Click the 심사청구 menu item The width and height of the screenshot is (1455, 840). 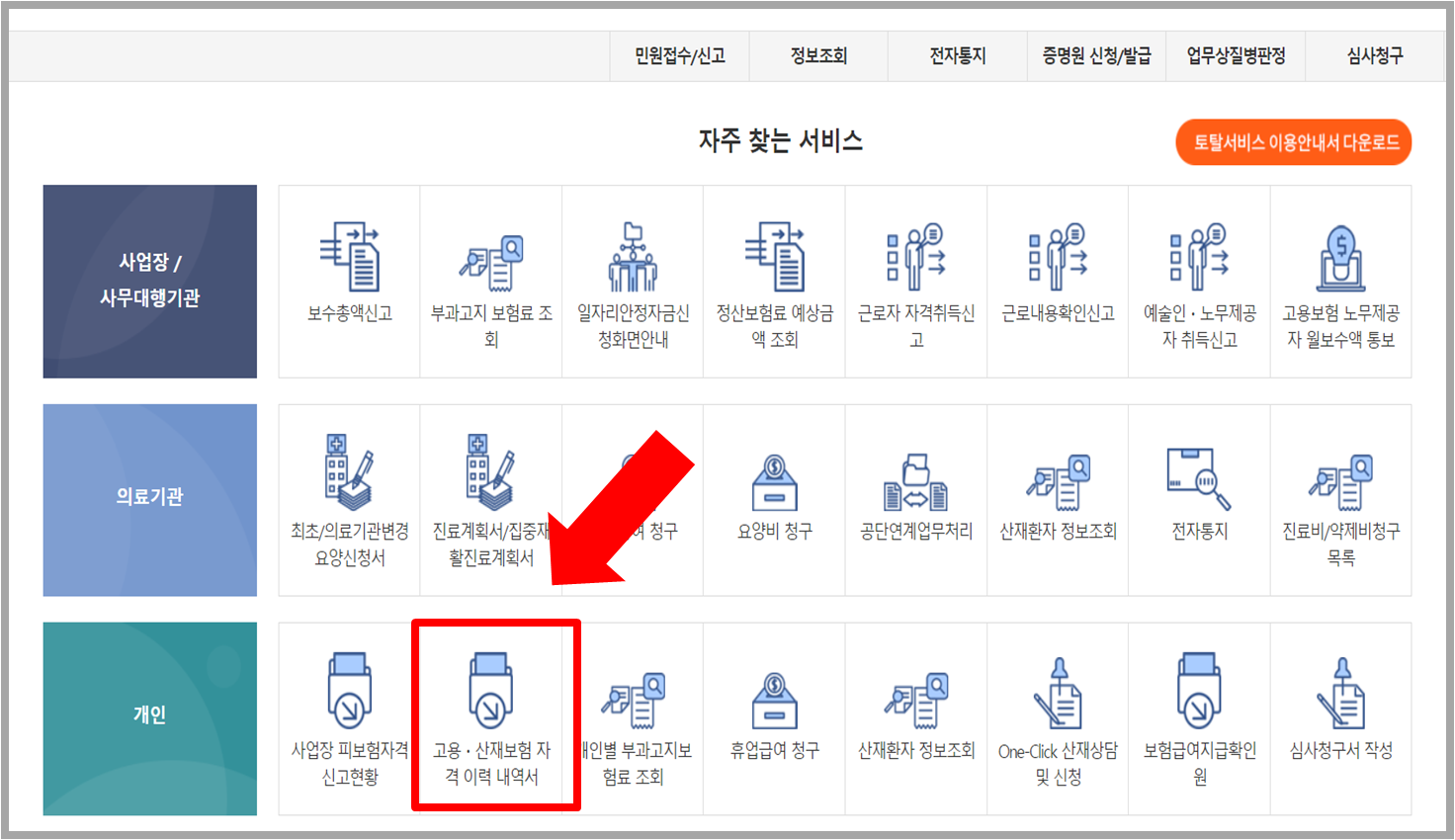pos(1376,56)
